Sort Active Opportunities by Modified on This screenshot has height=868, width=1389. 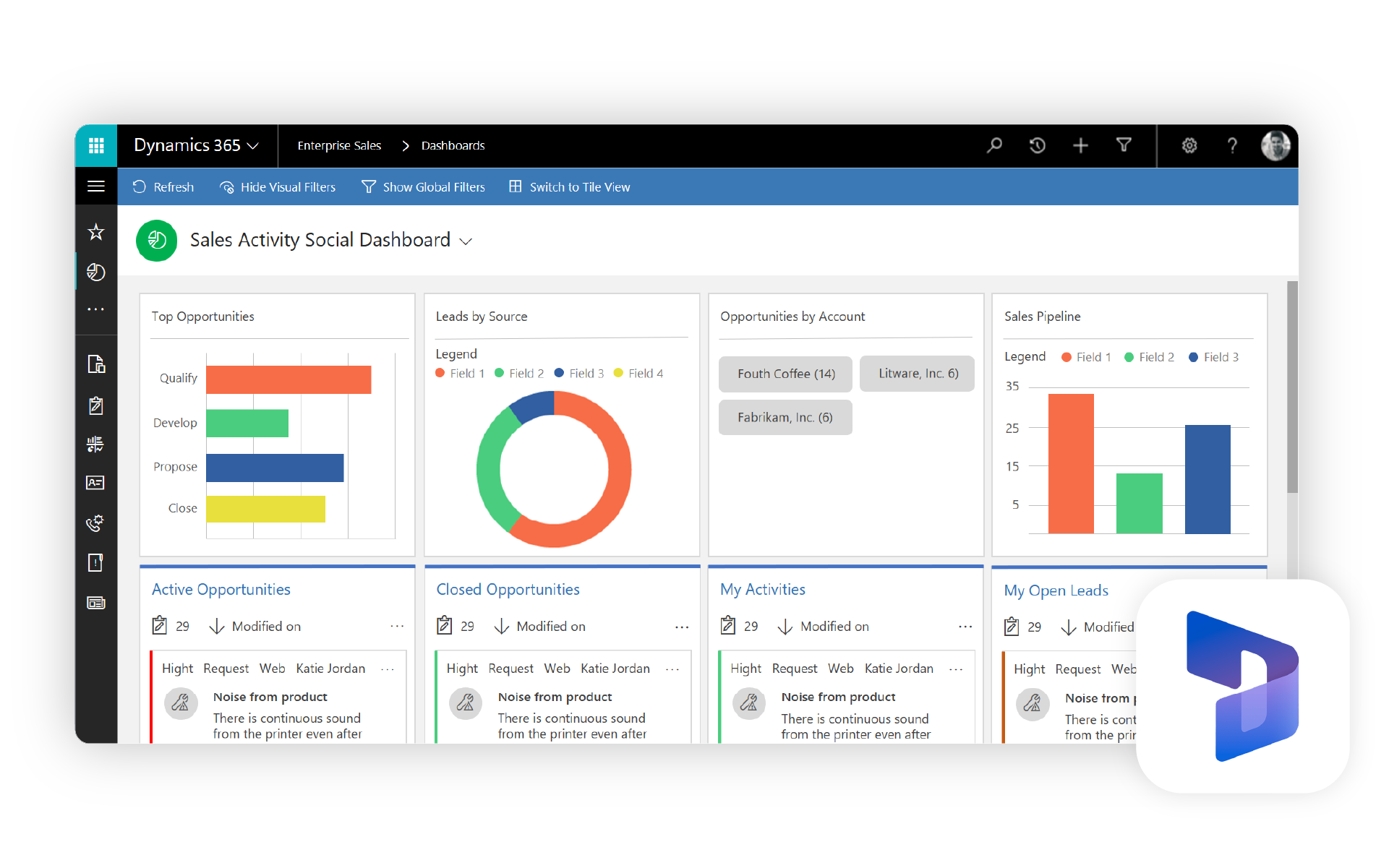[x=255, y=627]
